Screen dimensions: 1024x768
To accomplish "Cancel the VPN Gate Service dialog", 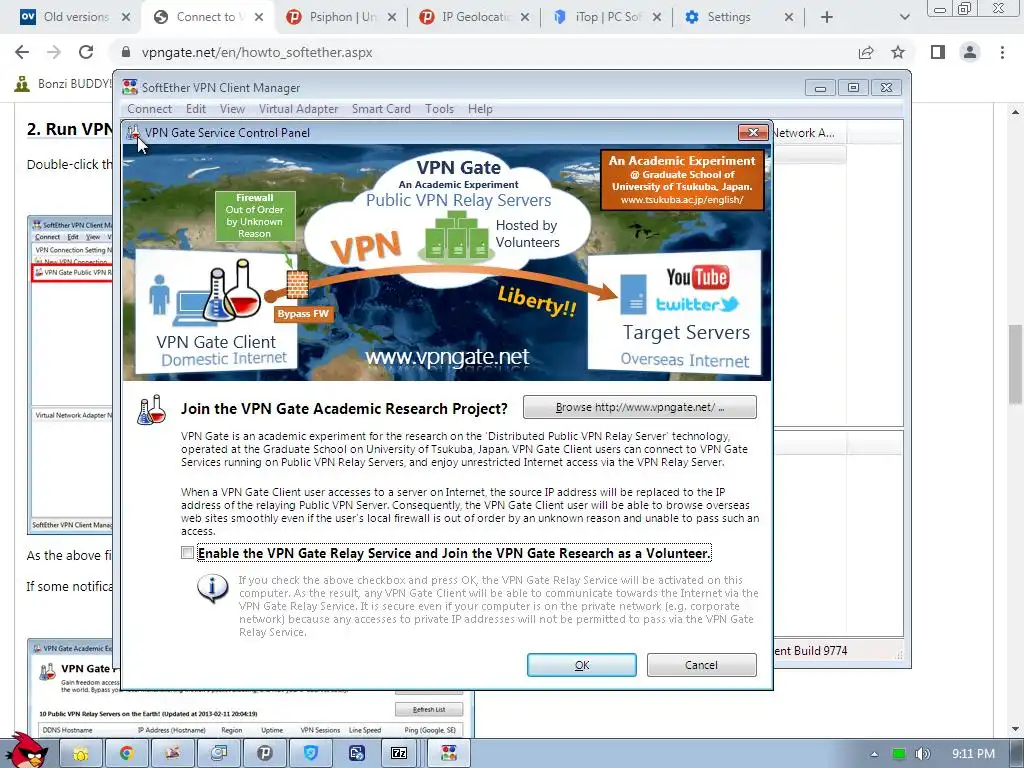I will 701,665.
